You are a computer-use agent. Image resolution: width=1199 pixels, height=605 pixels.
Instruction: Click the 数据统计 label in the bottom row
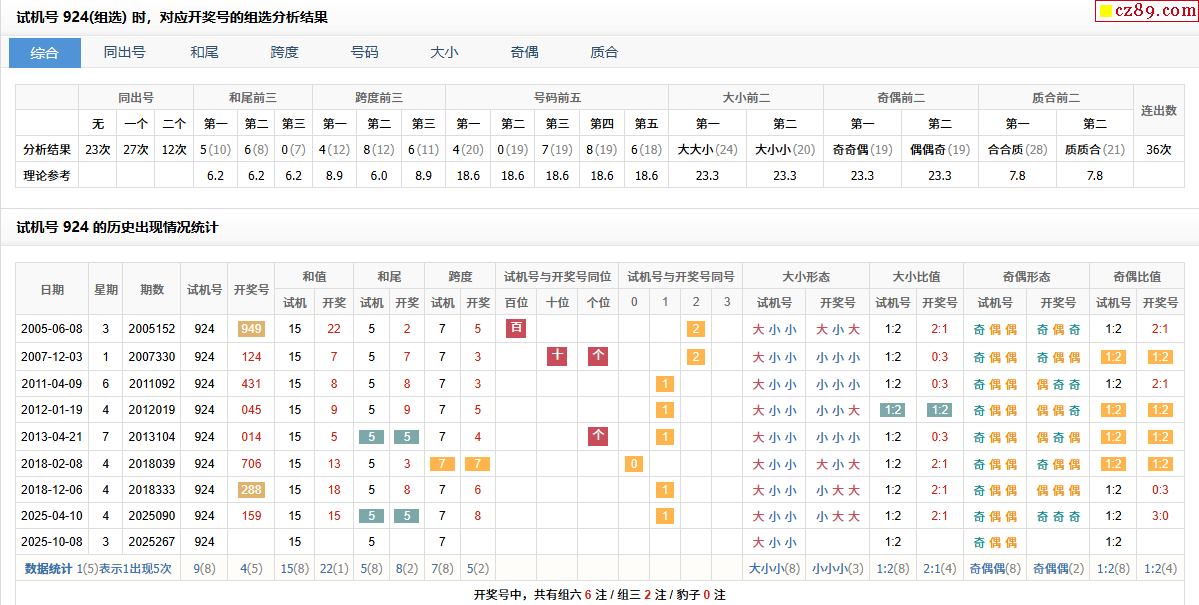click(48, 568)
